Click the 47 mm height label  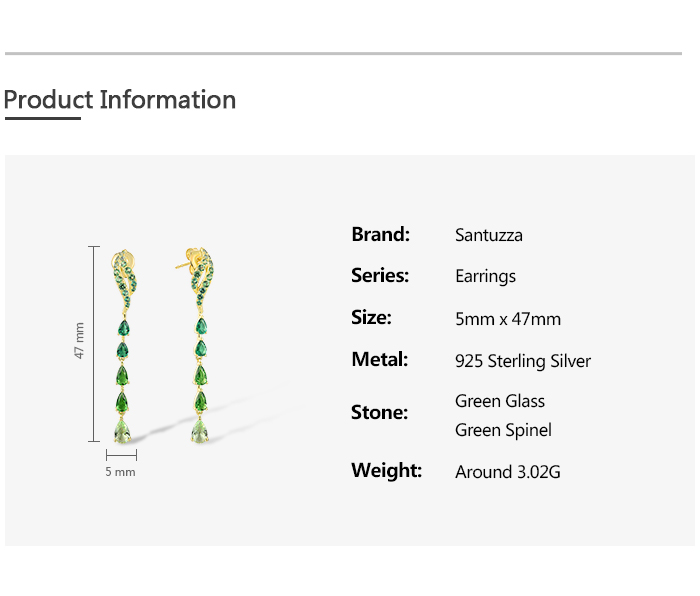[x=79, y=341]
